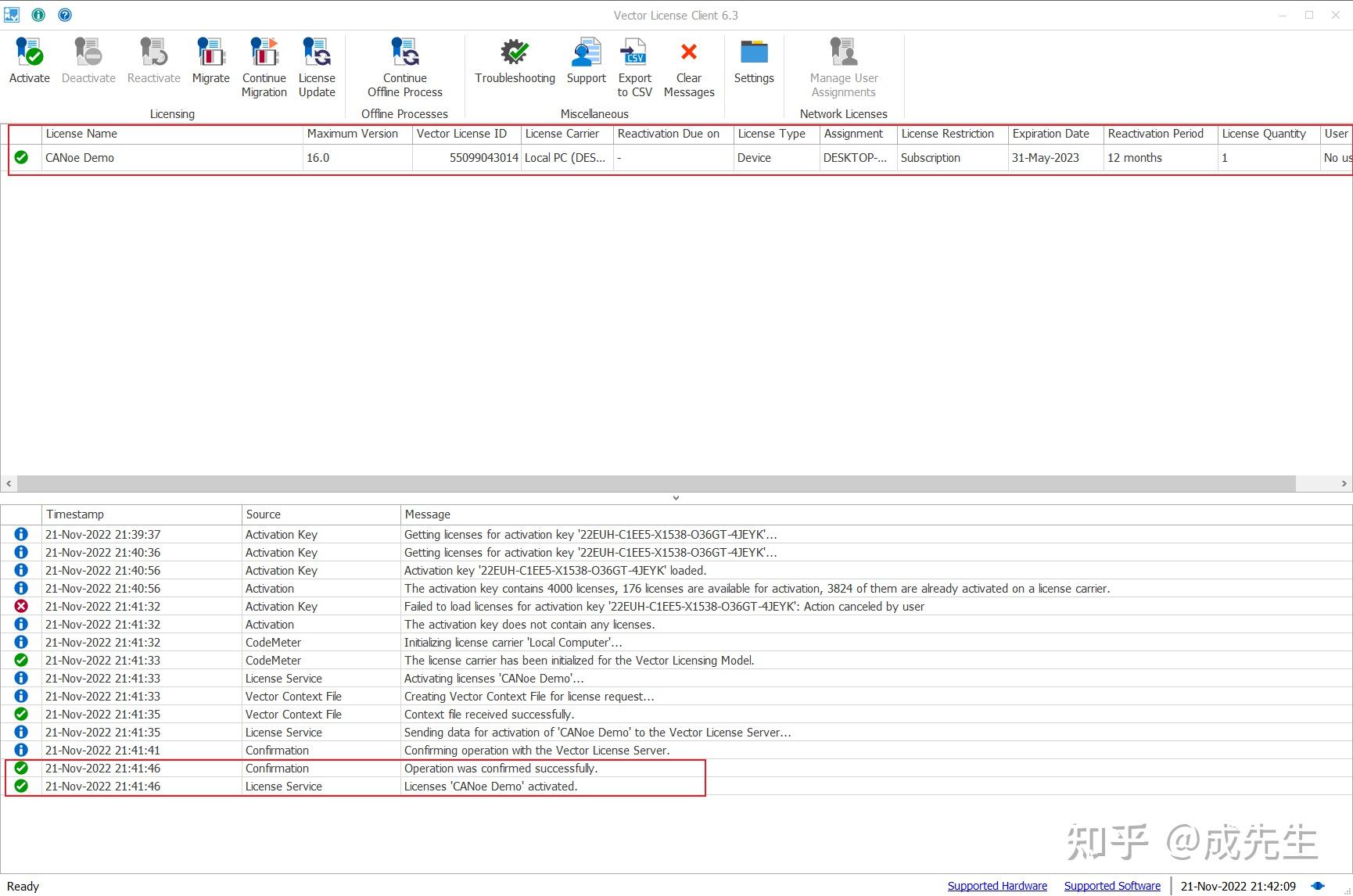
Task: Sort by the Expiration Date column header
Action: 1056,134
